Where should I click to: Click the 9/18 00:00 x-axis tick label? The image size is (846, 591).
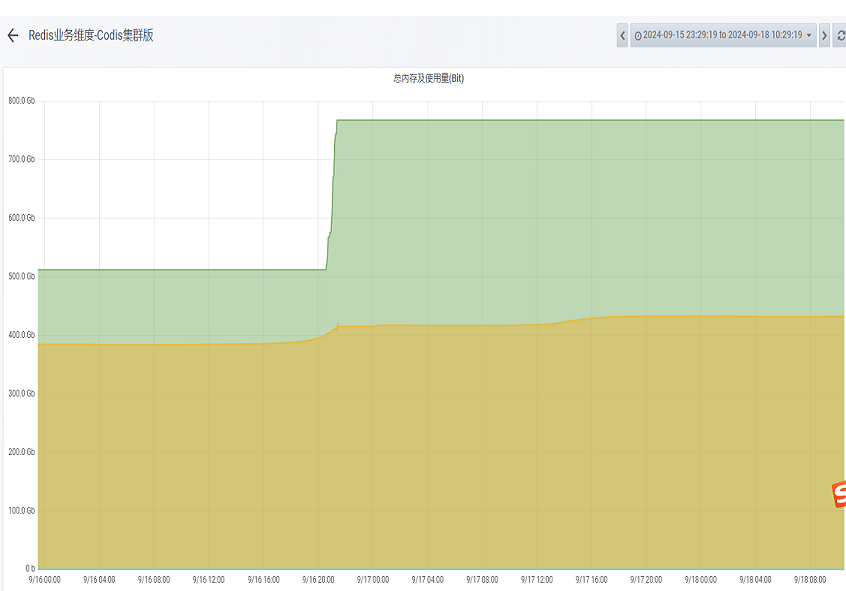click(701, 579)
